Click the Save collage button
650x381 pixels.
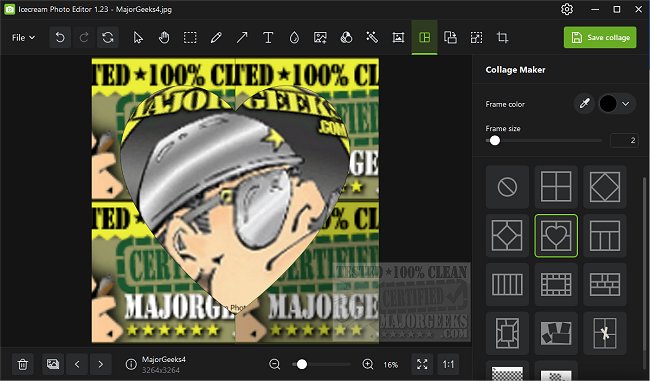pyautogui.click(x=600, y=37)
